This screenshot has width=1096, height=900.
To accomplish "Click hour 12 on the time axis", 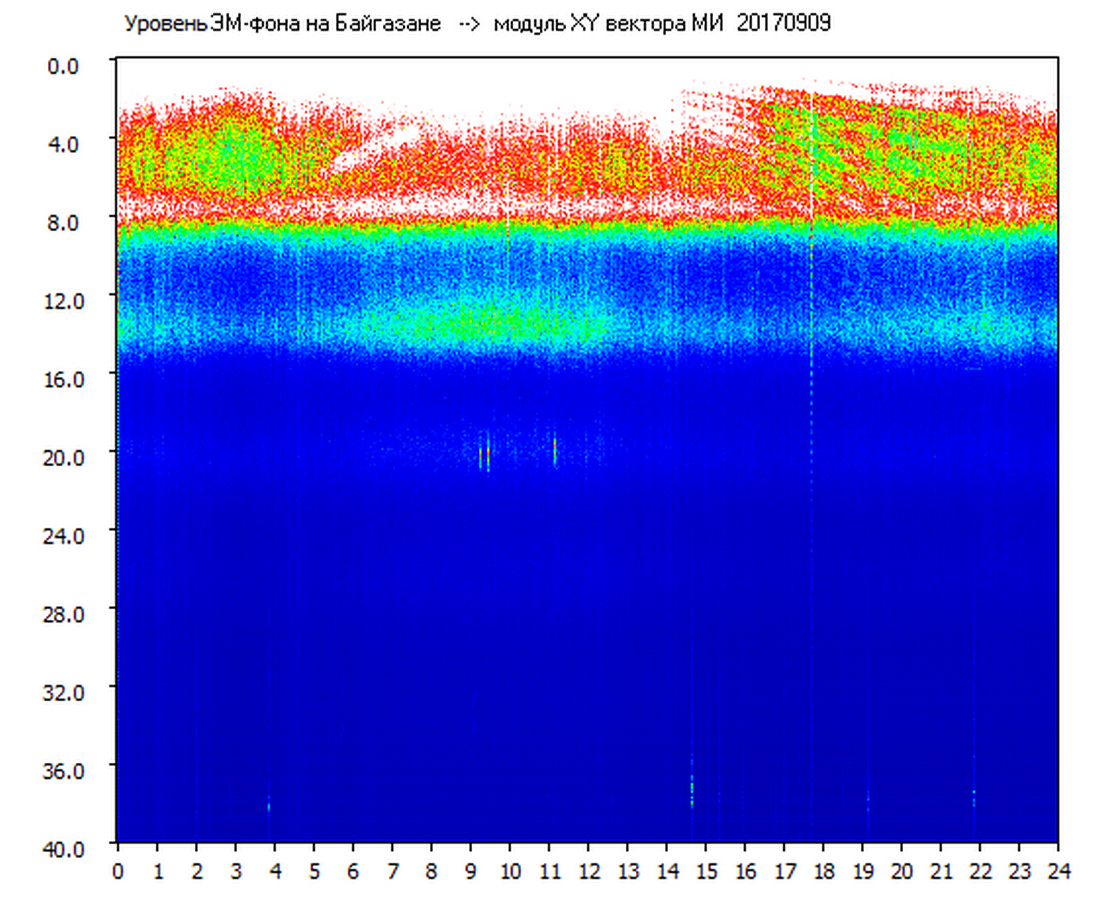I will tap(588, 870).
